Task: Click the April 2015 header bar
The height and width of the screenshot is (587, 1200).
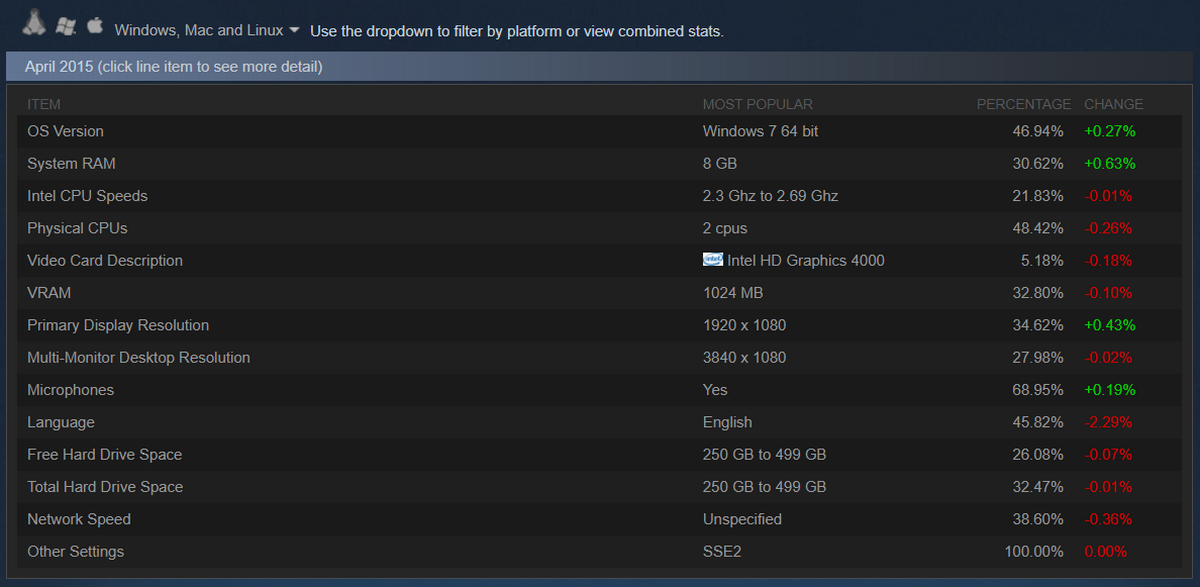Action: click(600, 67)
